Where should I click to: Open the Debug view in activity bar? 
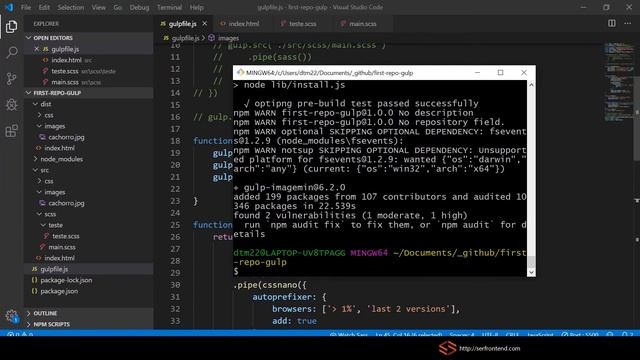11,104
